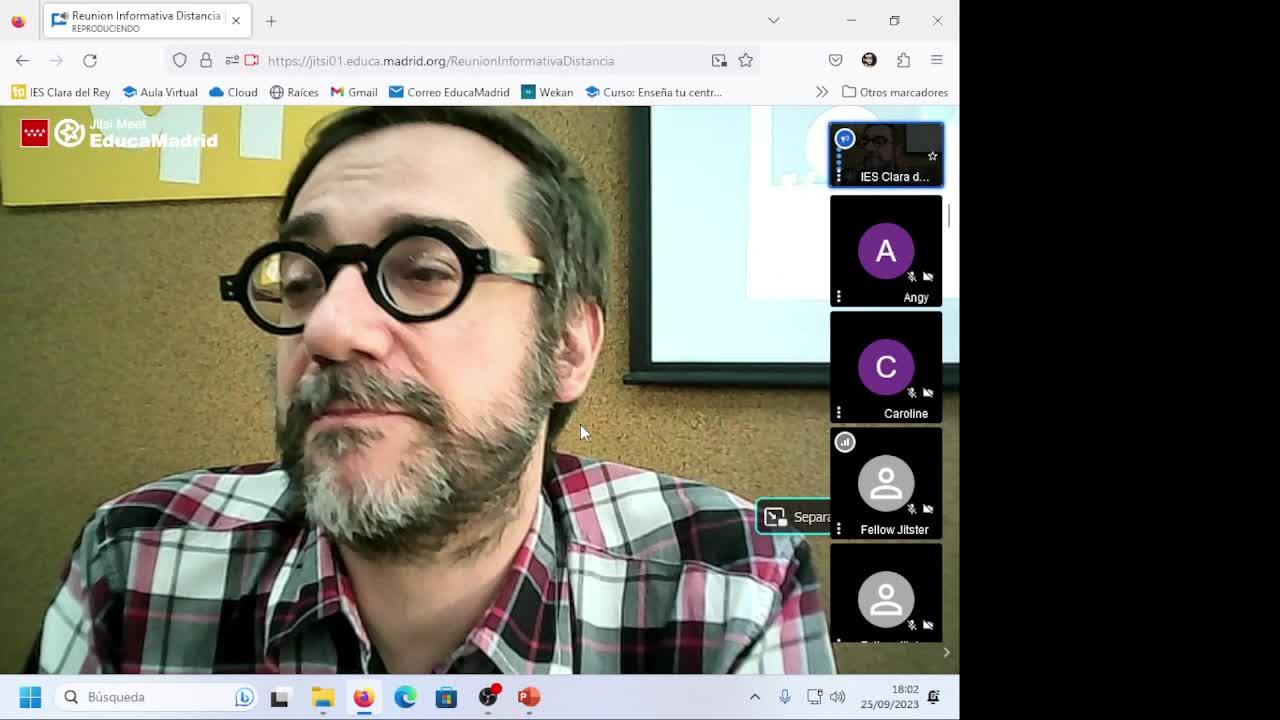Viewport: 1280px width, 720px height.
Task: Switch to Firefox on the taskbar
Action: point(364,697)
